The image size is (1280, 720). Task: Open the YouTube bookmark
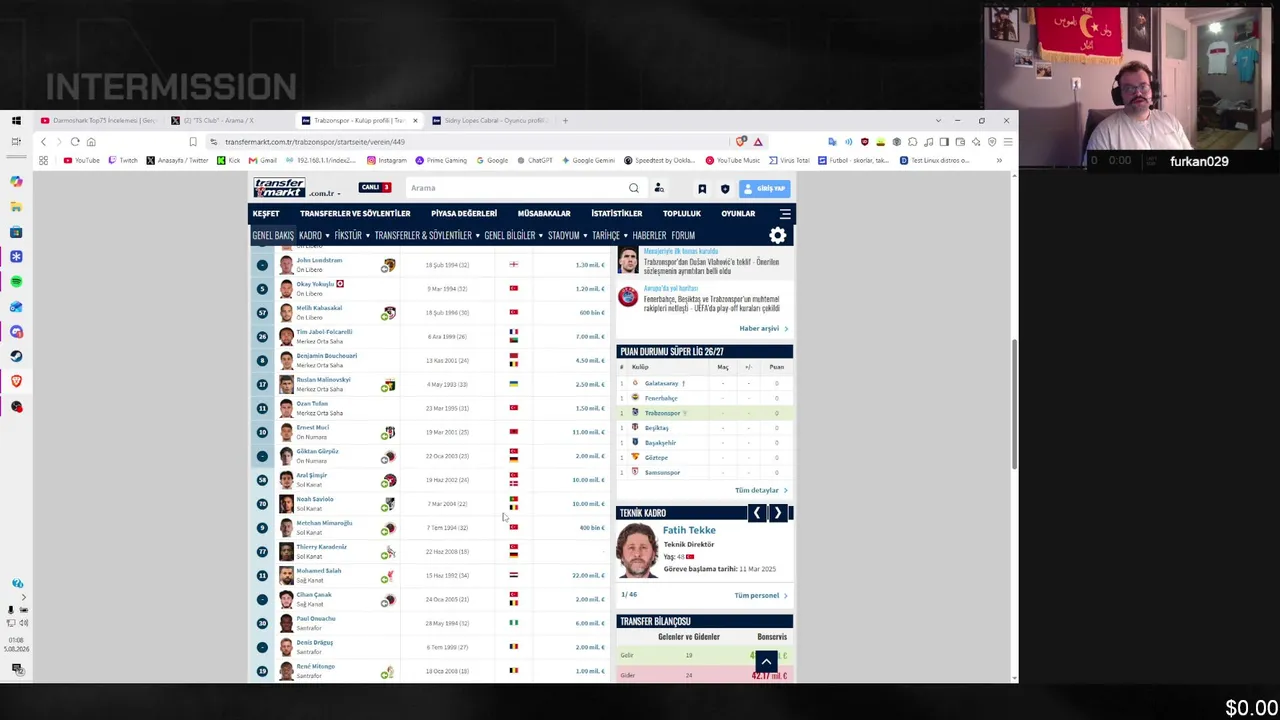(82, 160)
